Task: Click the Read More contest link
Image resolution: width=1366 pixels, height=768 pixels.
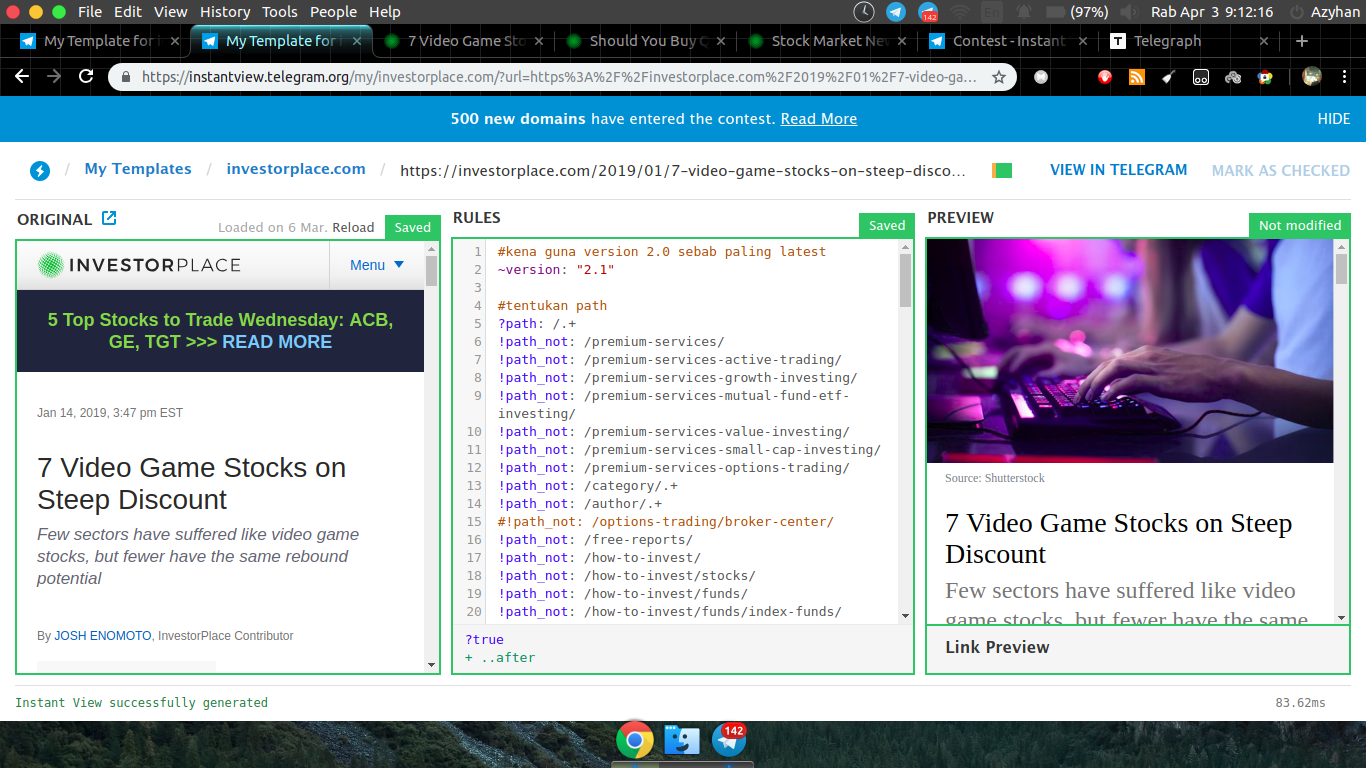Action: tap(819, 119)
